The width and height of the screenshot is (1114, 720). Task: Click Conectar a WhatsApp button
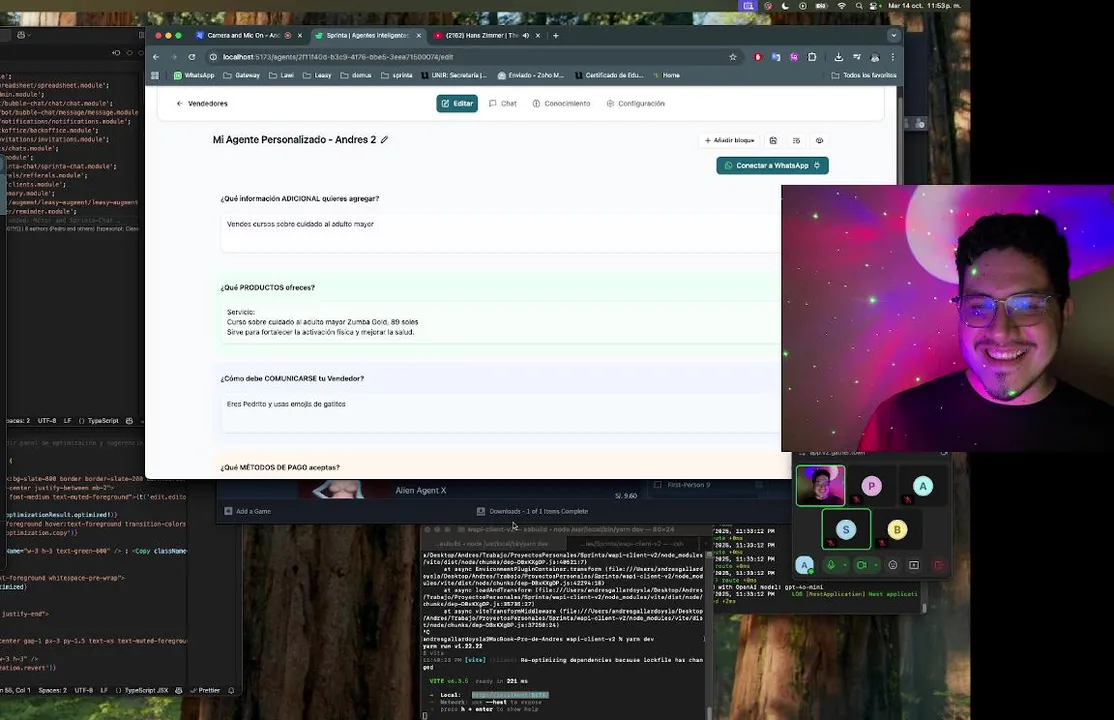click(772, 166)
